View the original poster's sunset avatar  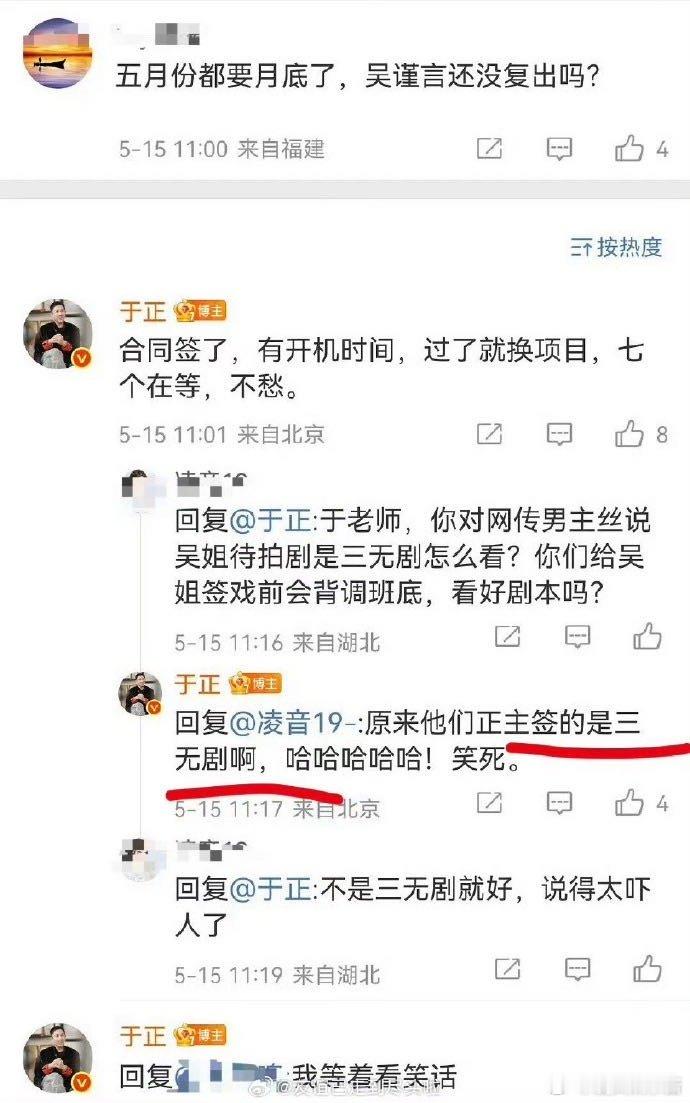coord(58,53)
